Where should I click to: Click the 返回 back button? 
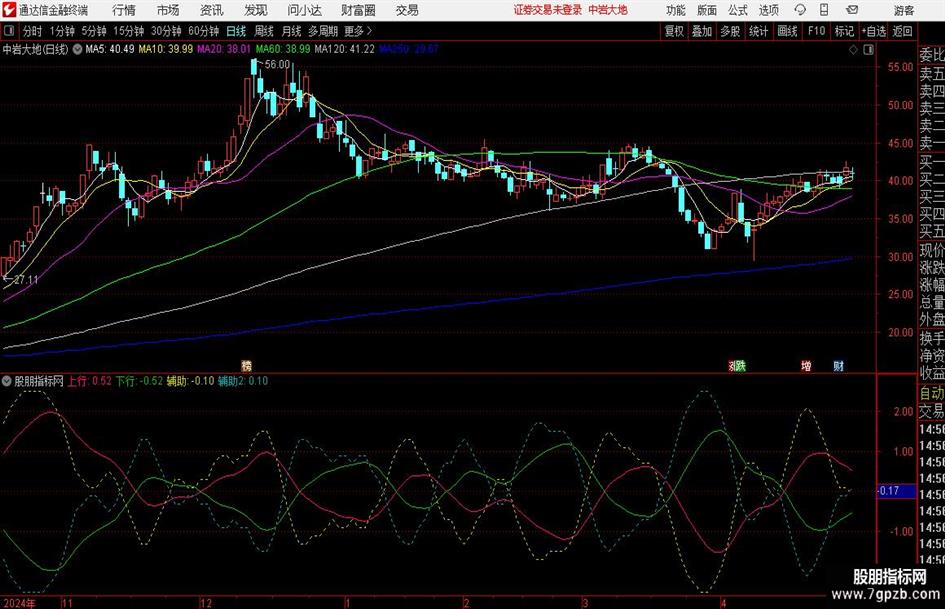(903, 31)
